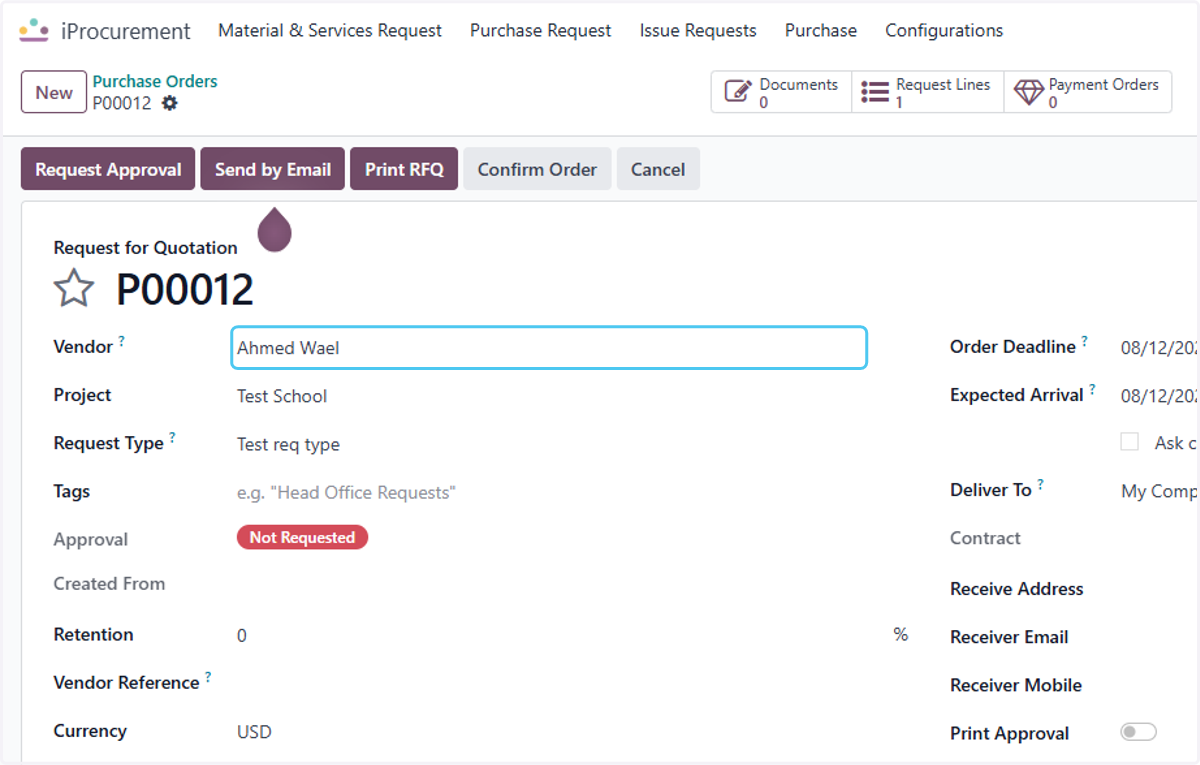Open the Request Lines smart button
Viewport: 1200px width, 765px height.
(928, 92)
